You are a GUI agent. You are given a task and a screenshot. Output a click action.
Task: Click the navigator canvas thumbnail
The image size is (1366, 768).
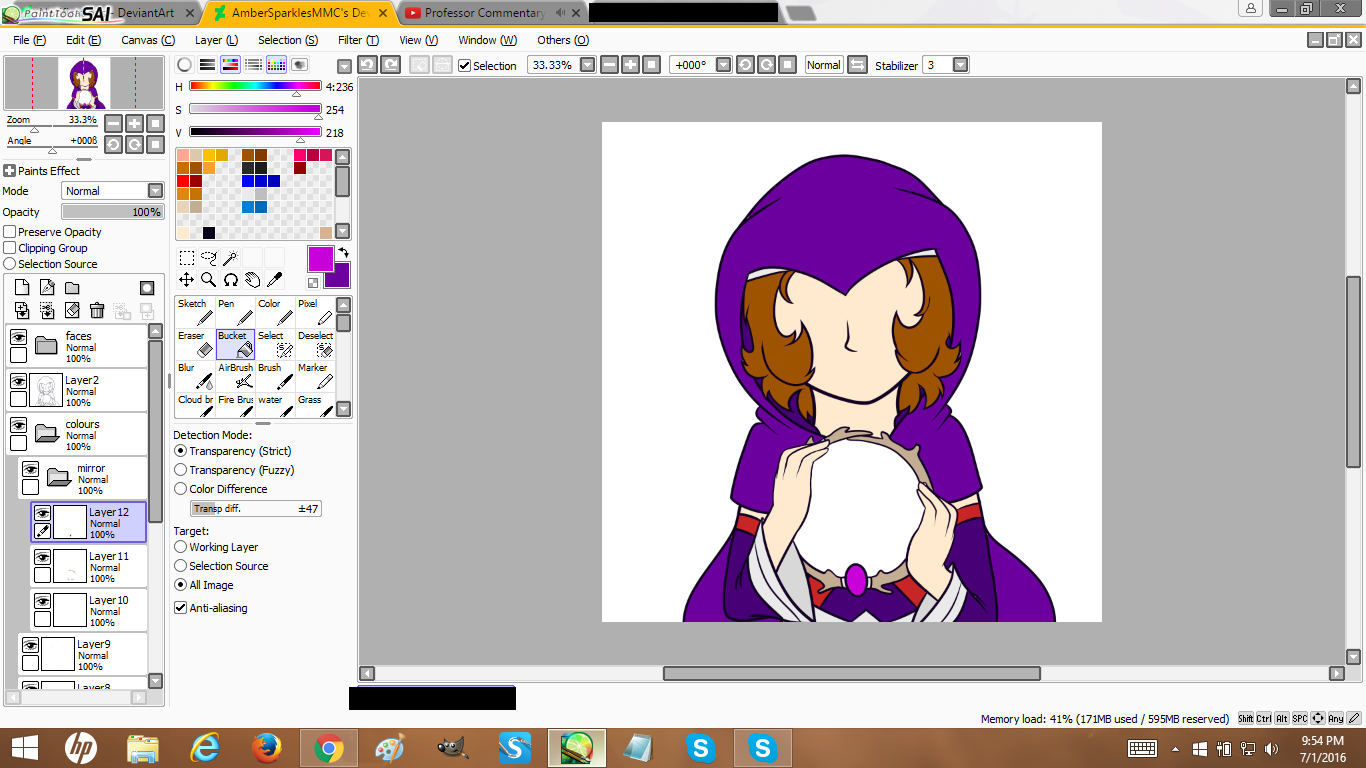tap(84, 83)
